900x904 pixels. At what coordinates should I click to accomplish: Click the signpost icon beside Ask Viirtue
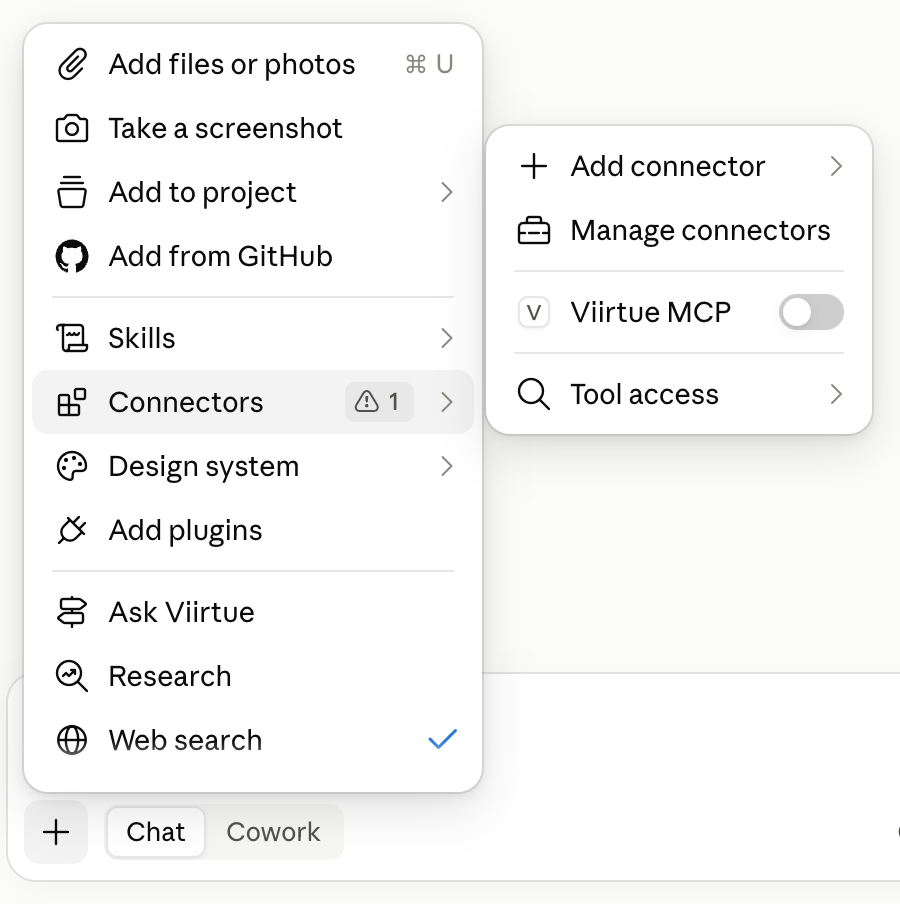point(72,612)
